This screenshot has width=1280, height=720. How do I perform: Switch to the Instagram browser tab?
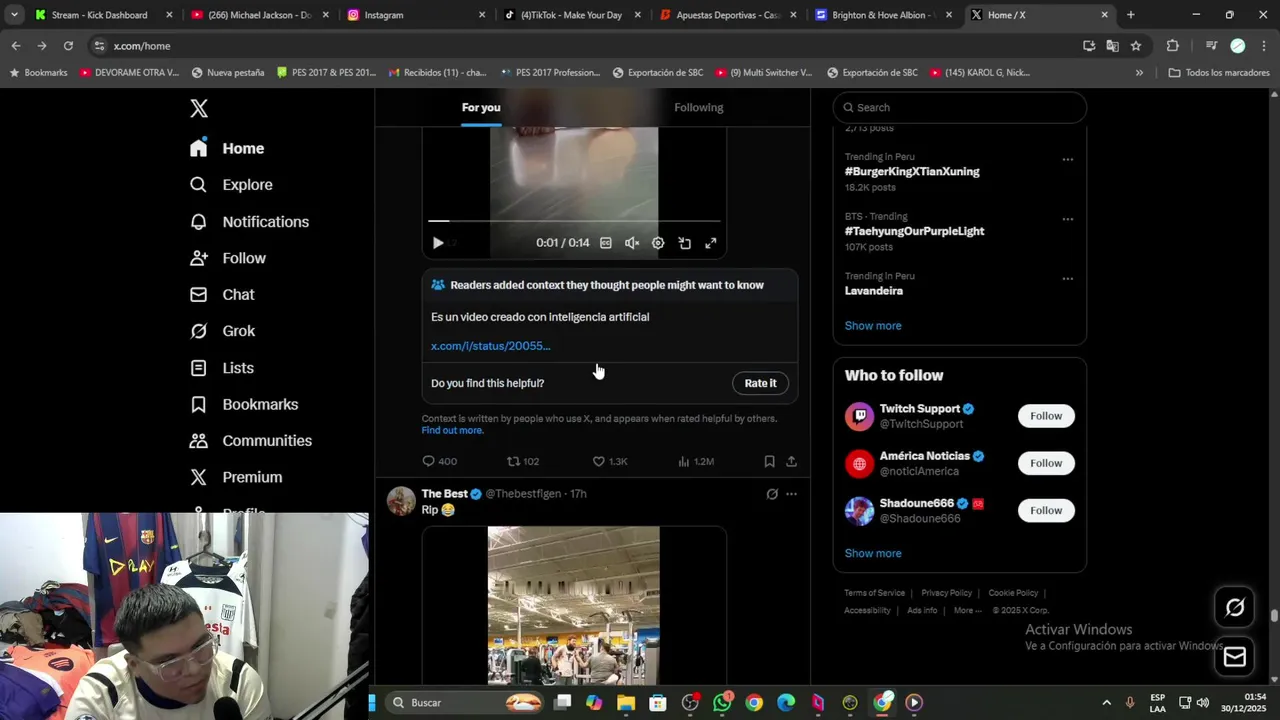pyautogui.click(x=415, y=15)
